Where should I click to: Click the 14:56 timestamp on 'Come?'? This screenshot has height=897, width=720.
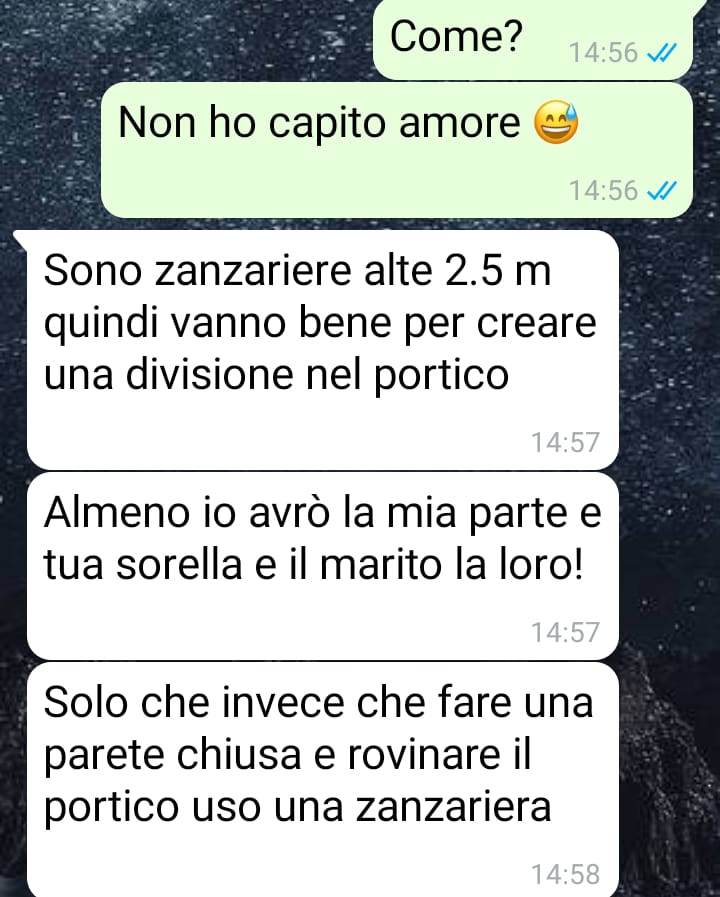pyautogui.click(x=603, y=53)
